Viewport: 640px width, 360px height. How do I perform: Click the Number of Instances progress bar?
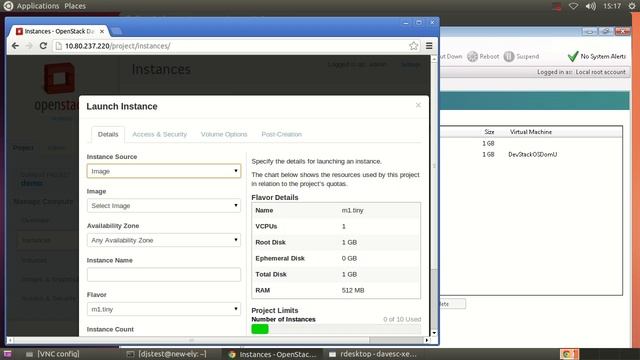(x=336, y=329)
